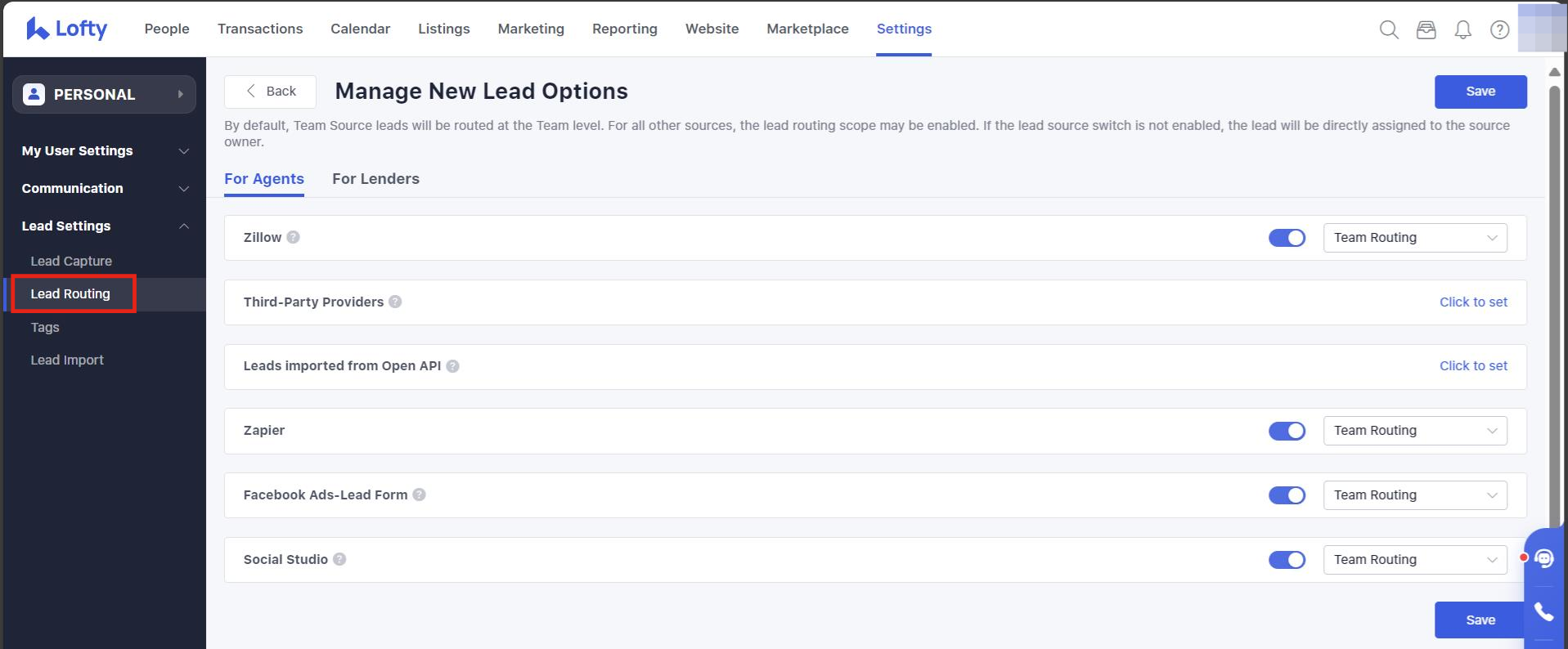
Task: Click the Lofty logo icon
Action: coord(38,29)
